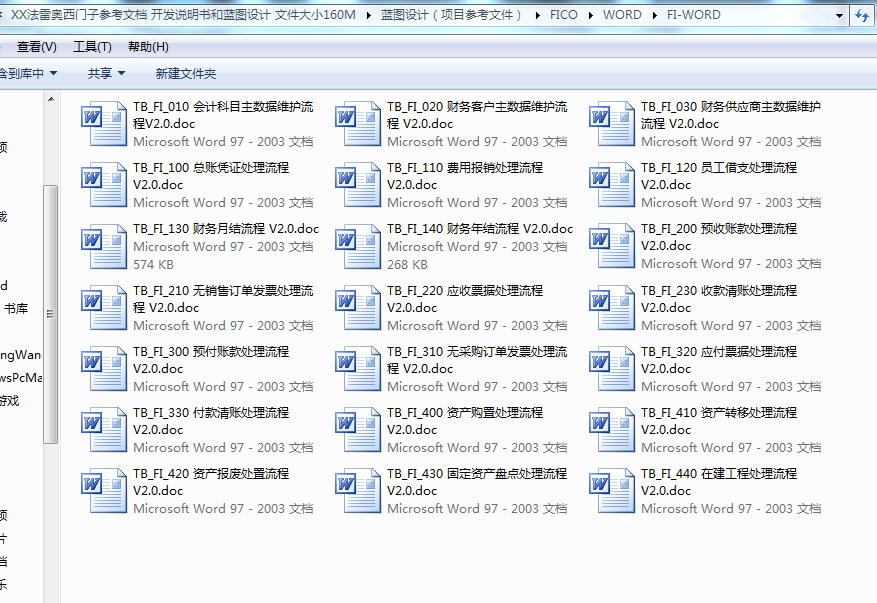
Task: Open the address bar history dropdown arrow
Action: 838,16
